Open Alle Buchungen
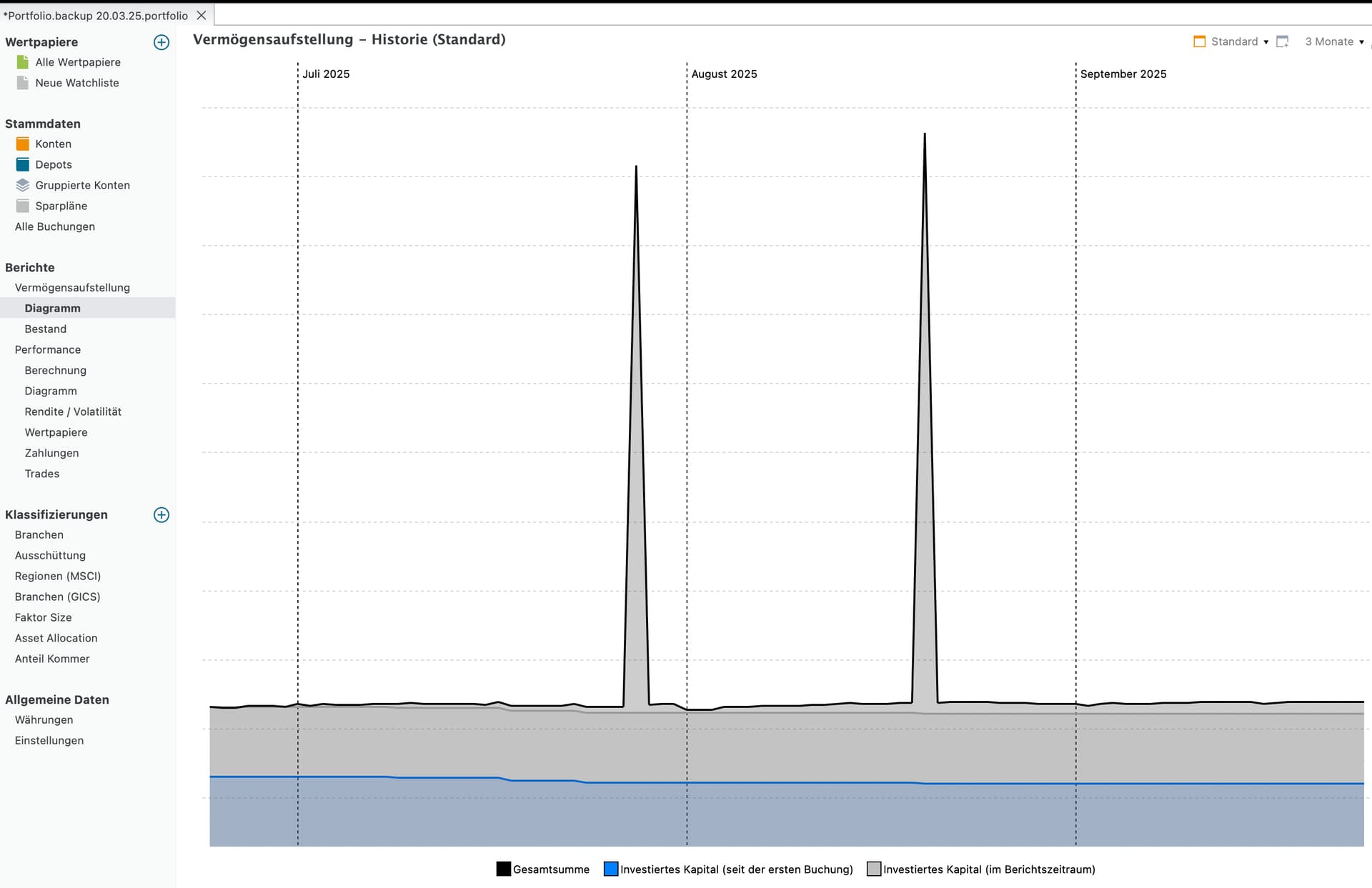Viewport: 1372px width, 888px height. pos(55,226)
